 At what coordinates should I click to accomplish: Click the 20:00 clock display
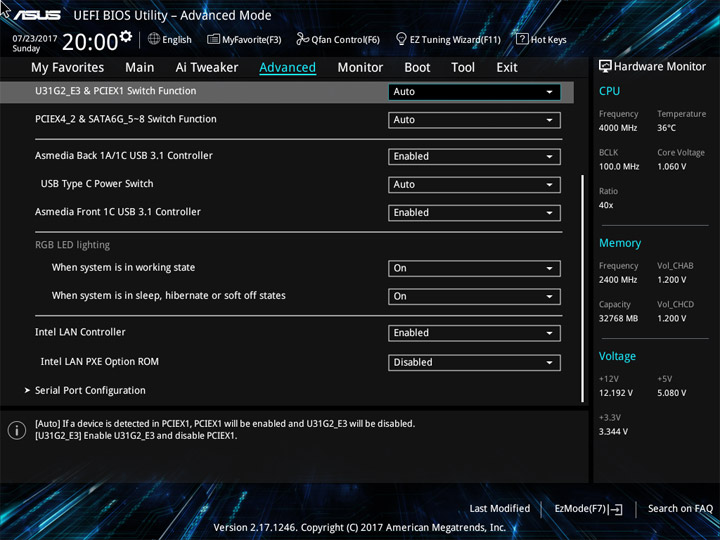click(90, 42)
